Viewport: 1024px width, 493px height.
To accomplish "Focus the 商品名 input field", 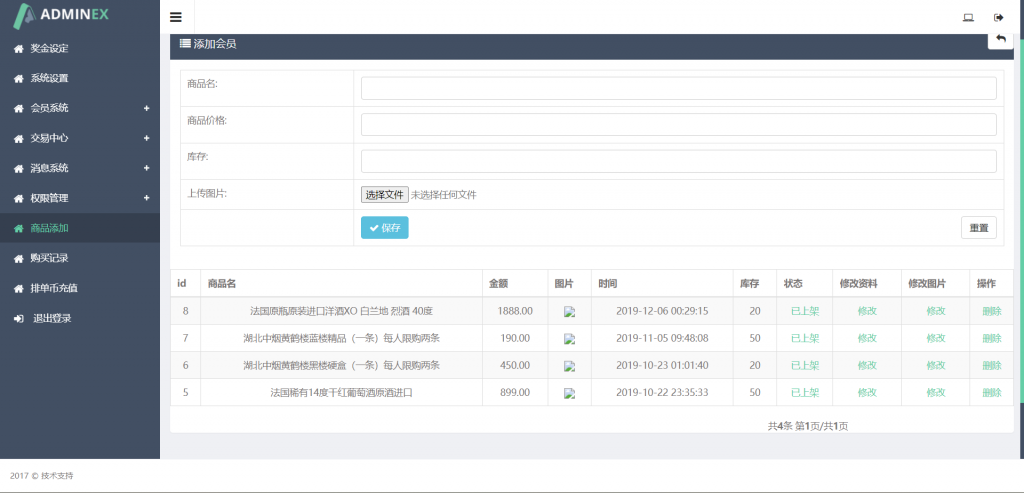I will [678, 88].
